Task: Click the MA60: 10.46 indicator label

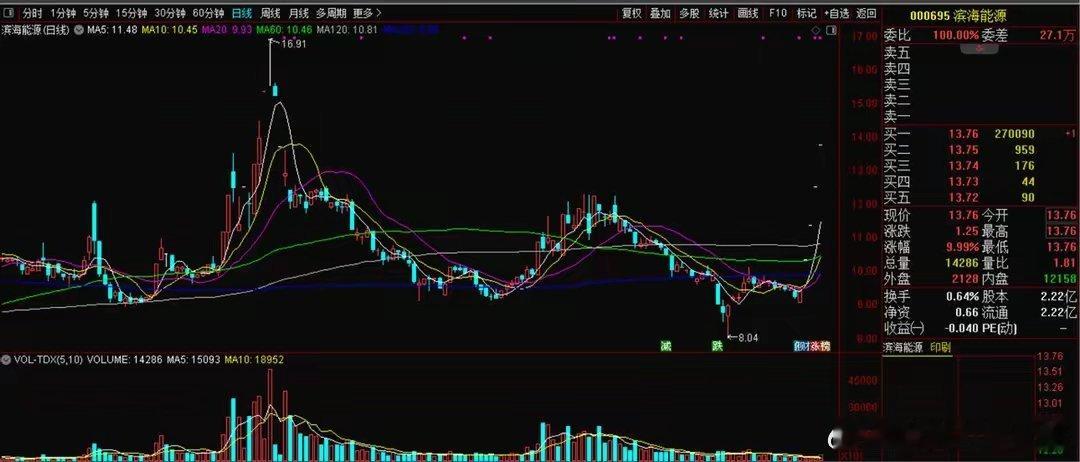Action: (284, 30)
